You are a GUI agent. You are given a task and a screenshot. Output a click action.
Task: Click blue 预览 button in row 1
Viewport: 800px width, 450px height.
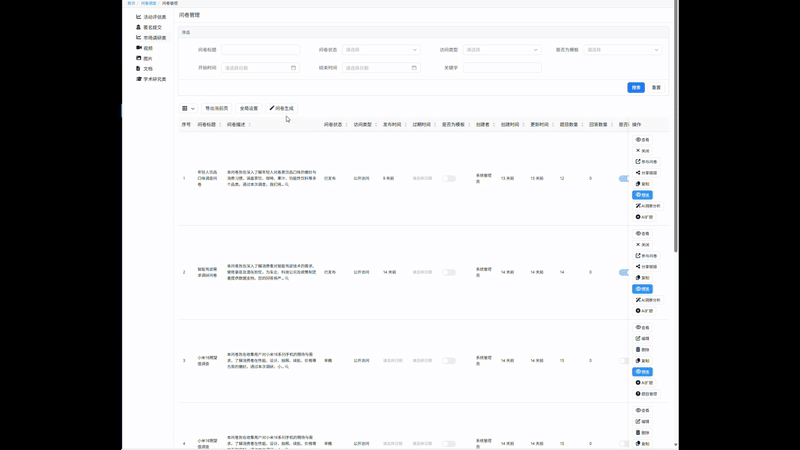(x=642, y=195)
